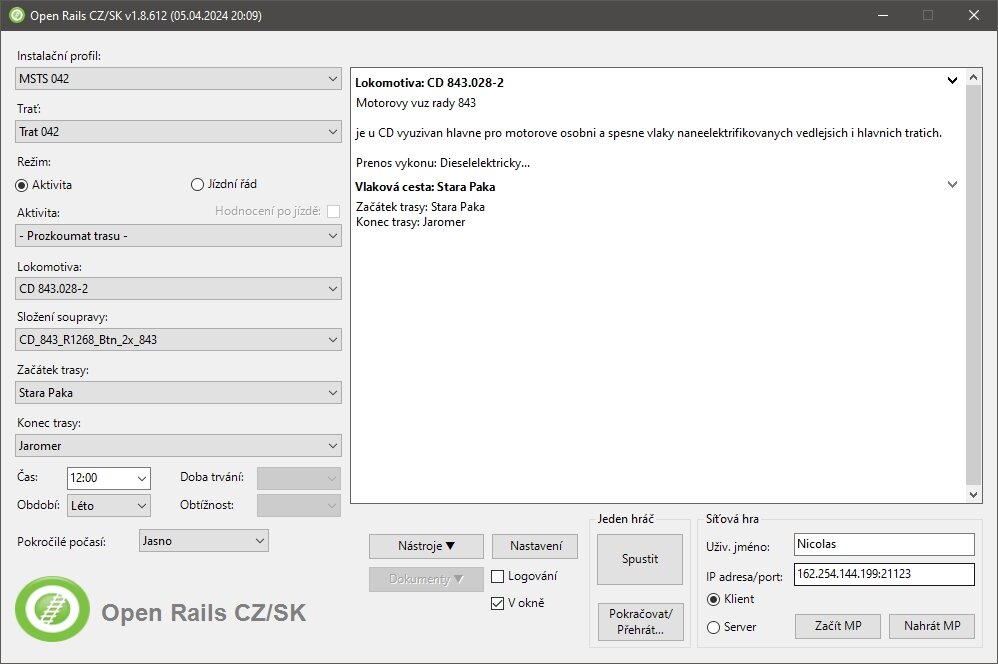
Task: Open the Aktivita dropdown Prozkoumat trasu
Action: pyautogui.click(x=178, y=236)
